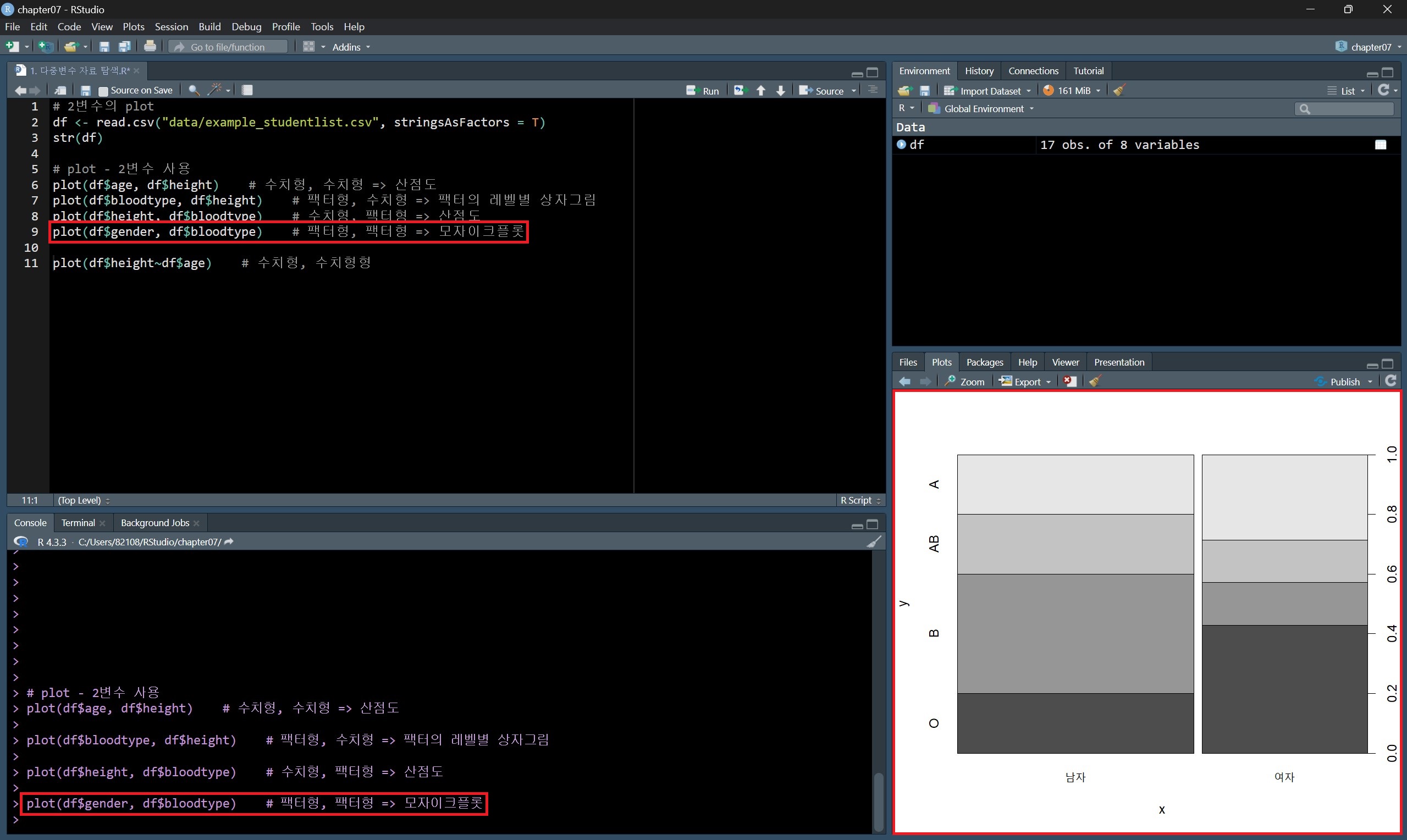The height and width of the screenshot is (840, 1407).
Task: Click the code tools magic wand icon
Action: click(x=215, y=90)
